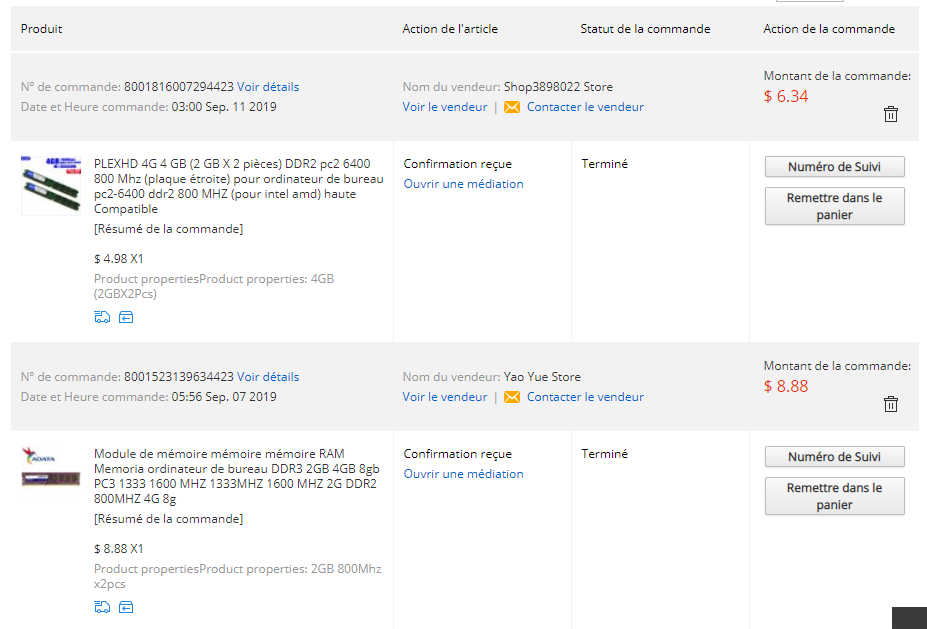Click Remettre dans le panier for Yao Yue order
The image size is (927, 629).
[834, 496]
